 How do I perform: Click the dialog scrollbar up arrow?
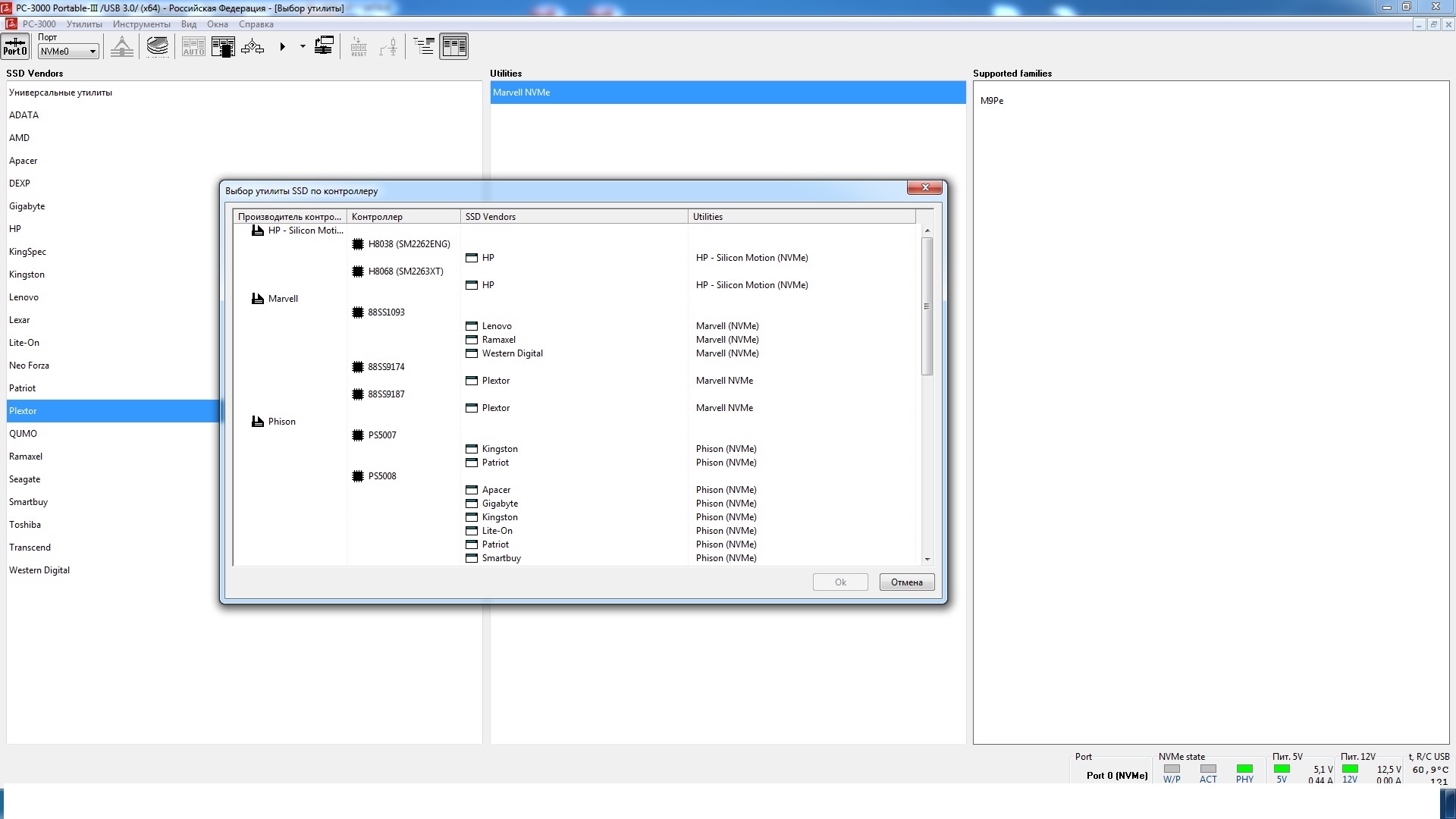pos(927,230)
